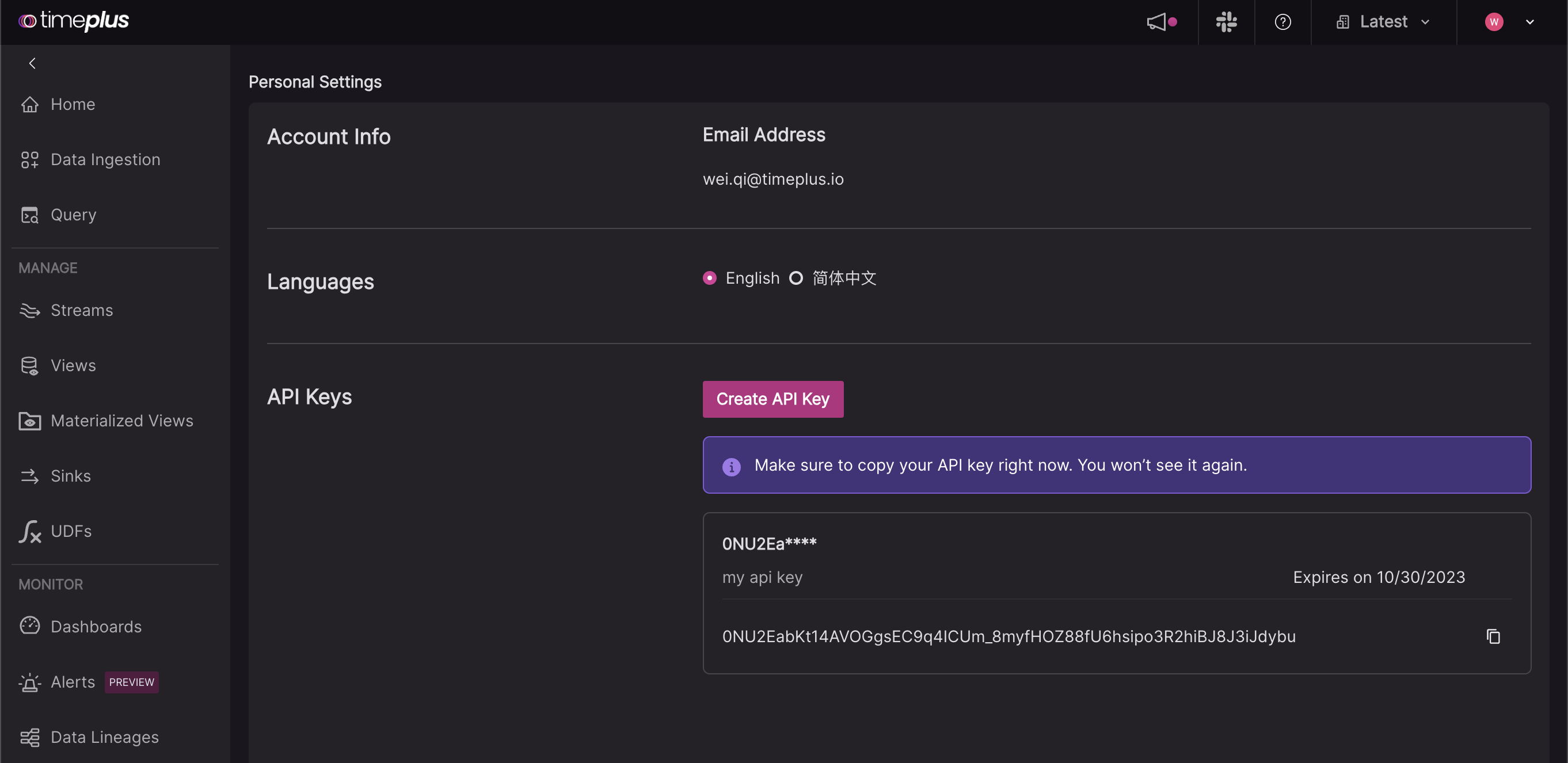The width and height of the screenshot is (1568, 763).
Task: Click the MANAGE section label
Action: click(48, 268)
